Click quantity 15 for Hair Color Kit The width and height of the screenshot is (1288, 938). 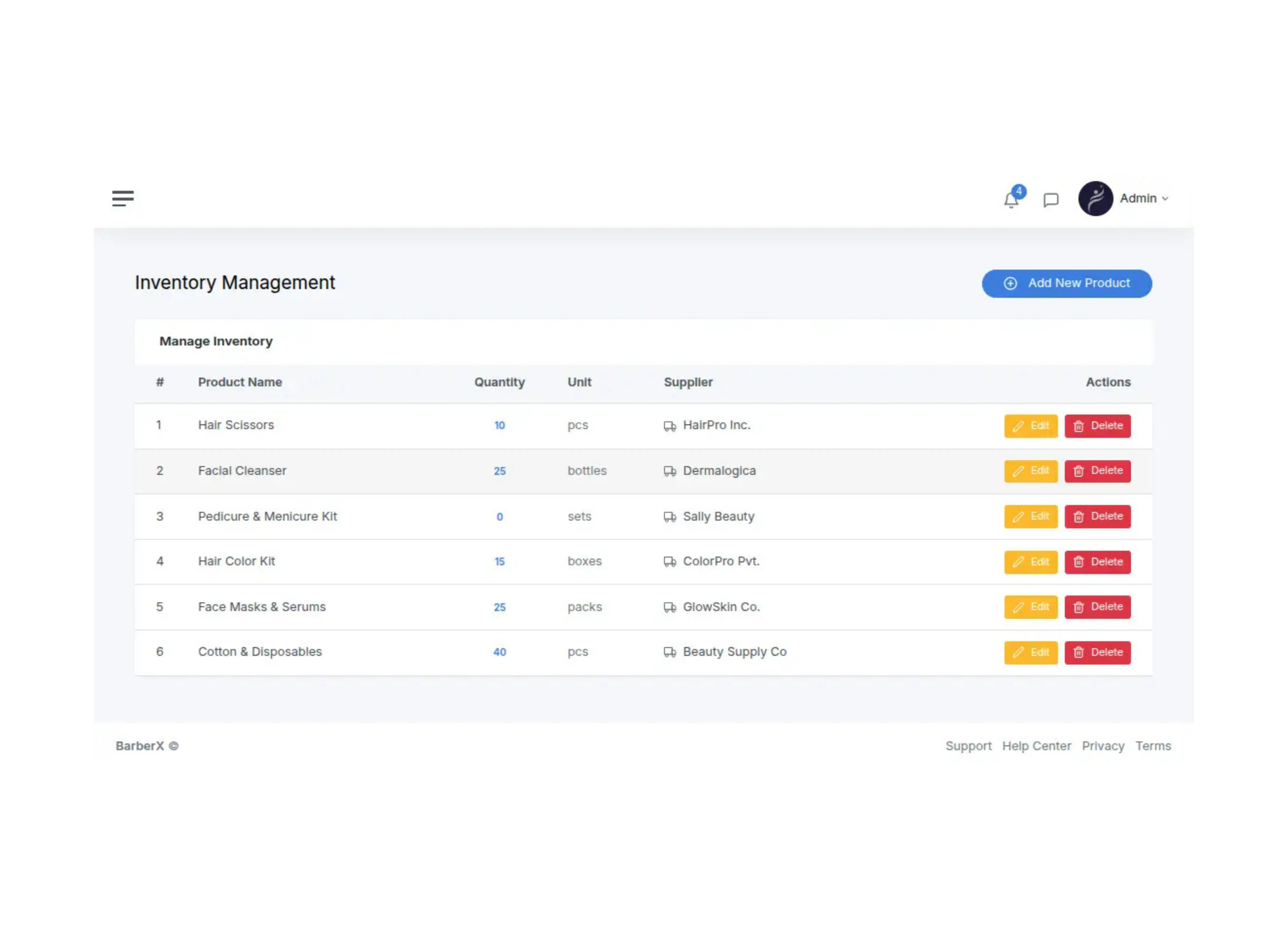[499, 562]
